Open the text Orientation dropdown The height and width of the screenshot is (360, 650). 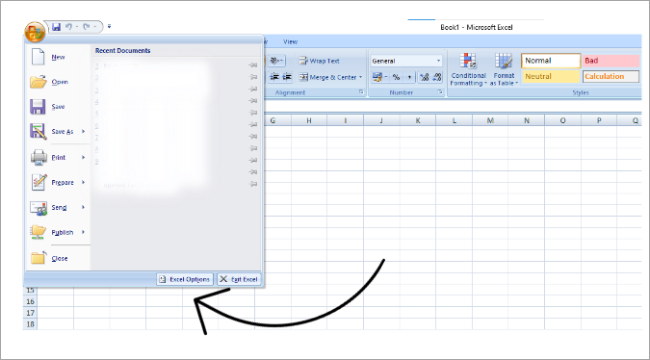(276, 61)
